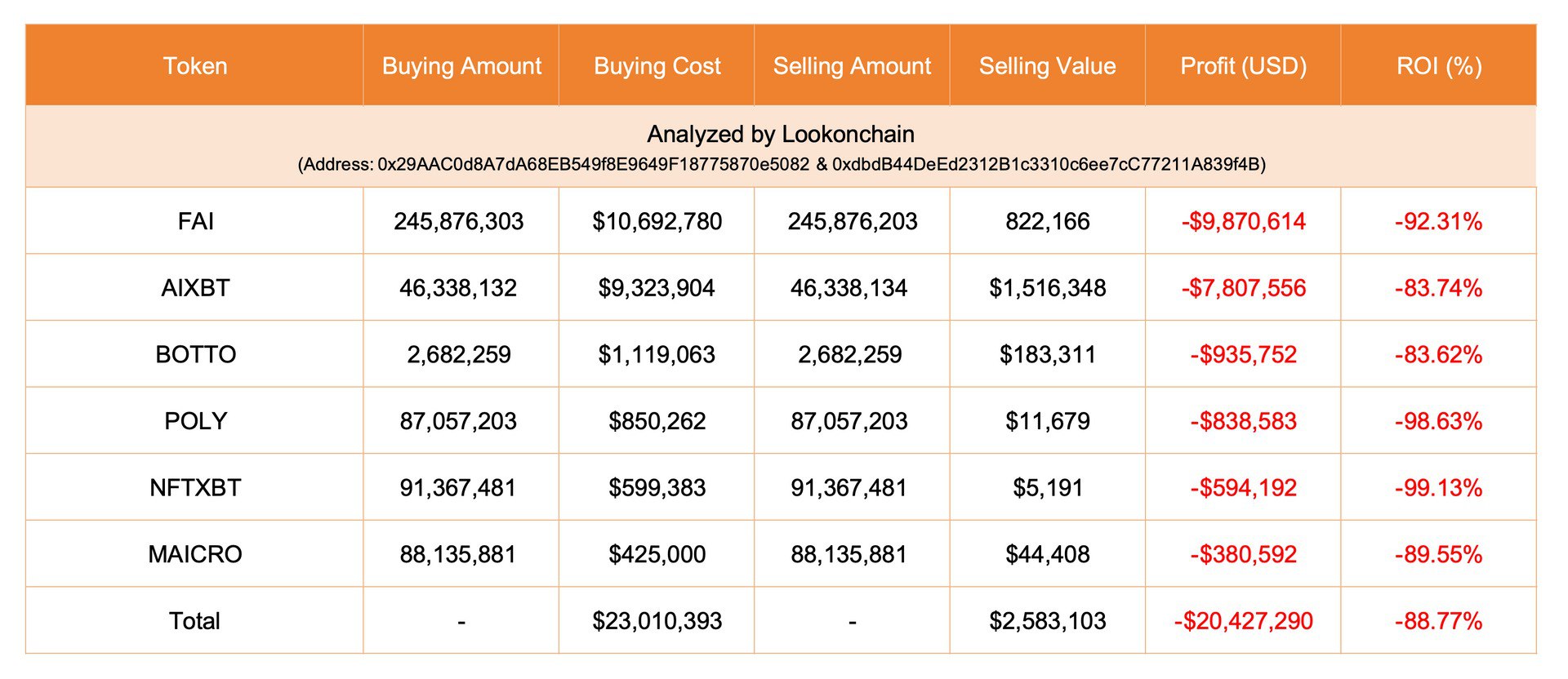Select the AIXBT token cell
This screenshot has height=679, width=1568.
[x=195, y=288]
